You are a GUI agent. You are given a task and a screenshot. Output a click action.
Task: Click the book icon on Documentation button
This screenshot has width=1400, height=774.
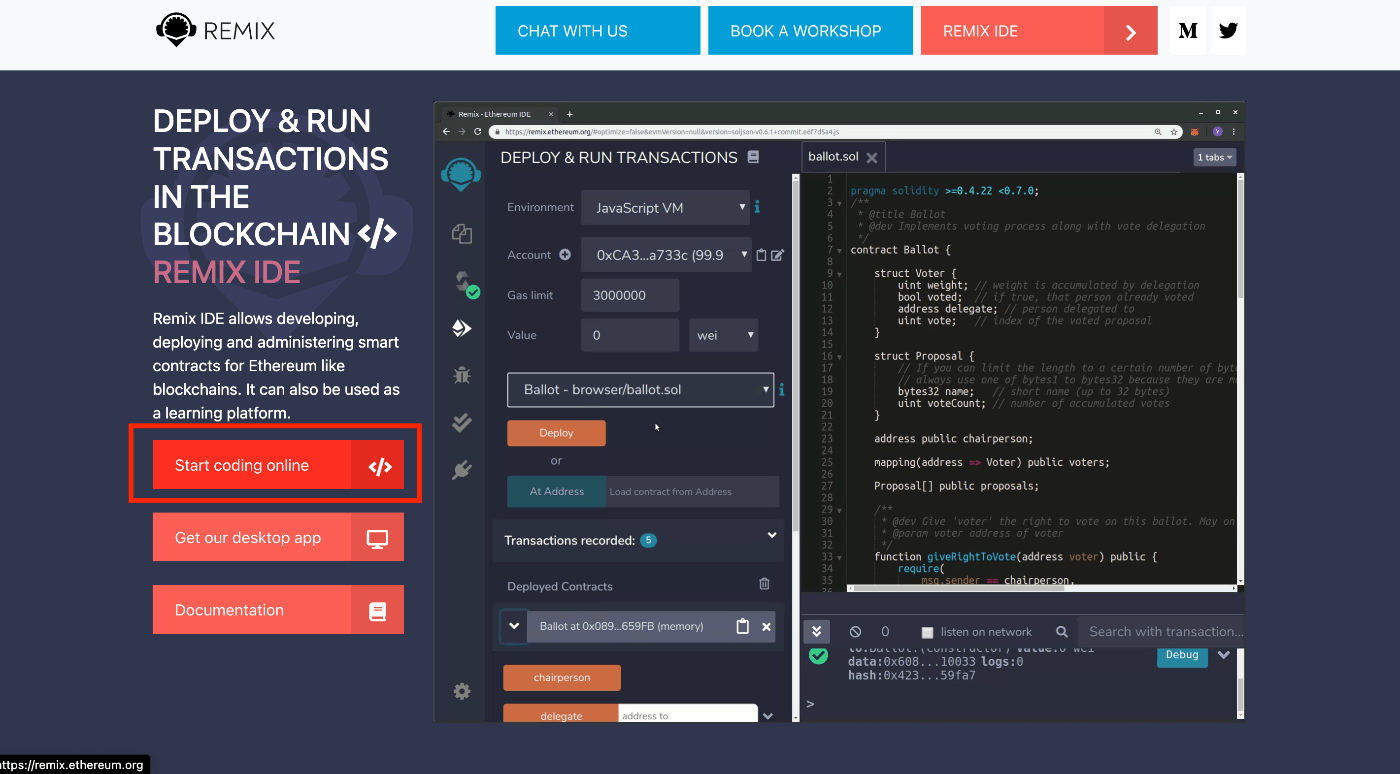point(377,610)
